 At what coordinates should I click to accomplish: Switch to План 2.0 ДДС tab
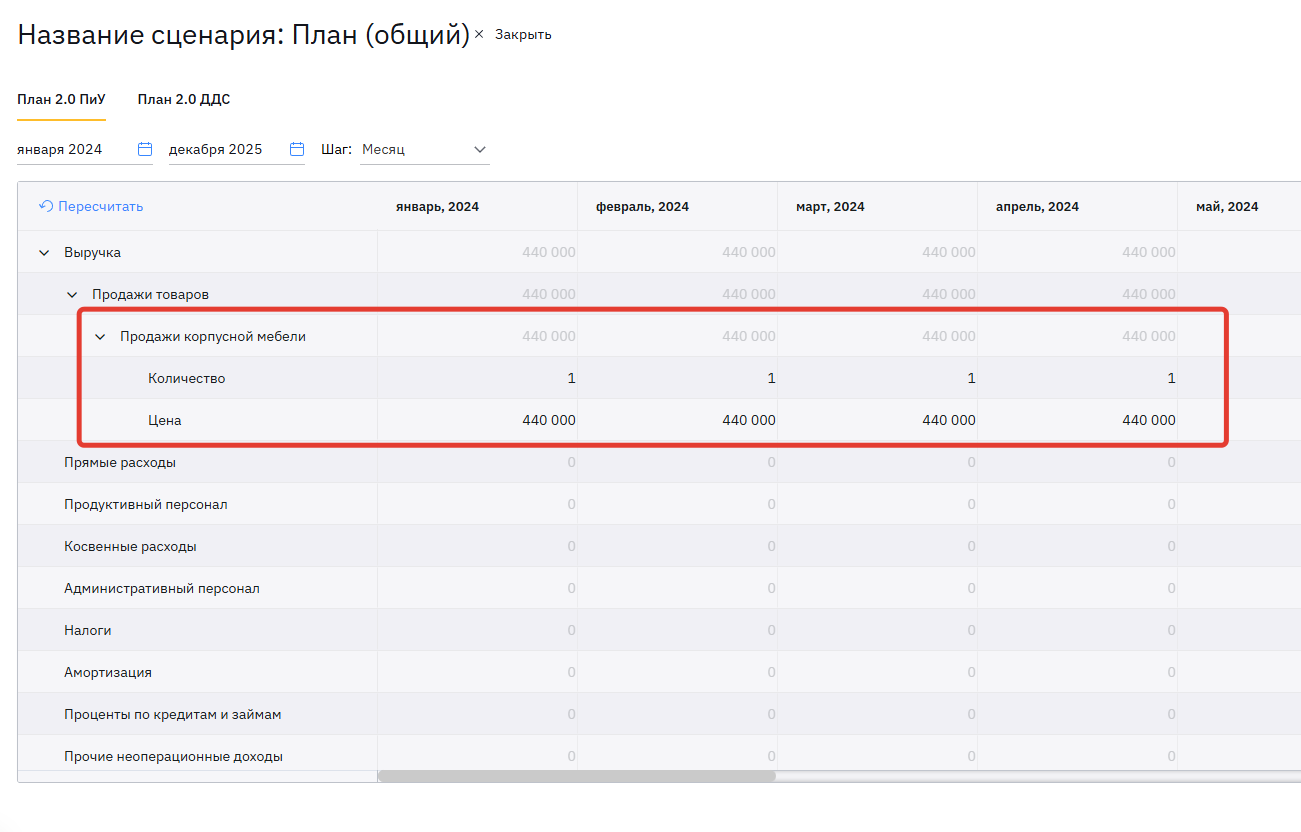click(x=184, y=99)
